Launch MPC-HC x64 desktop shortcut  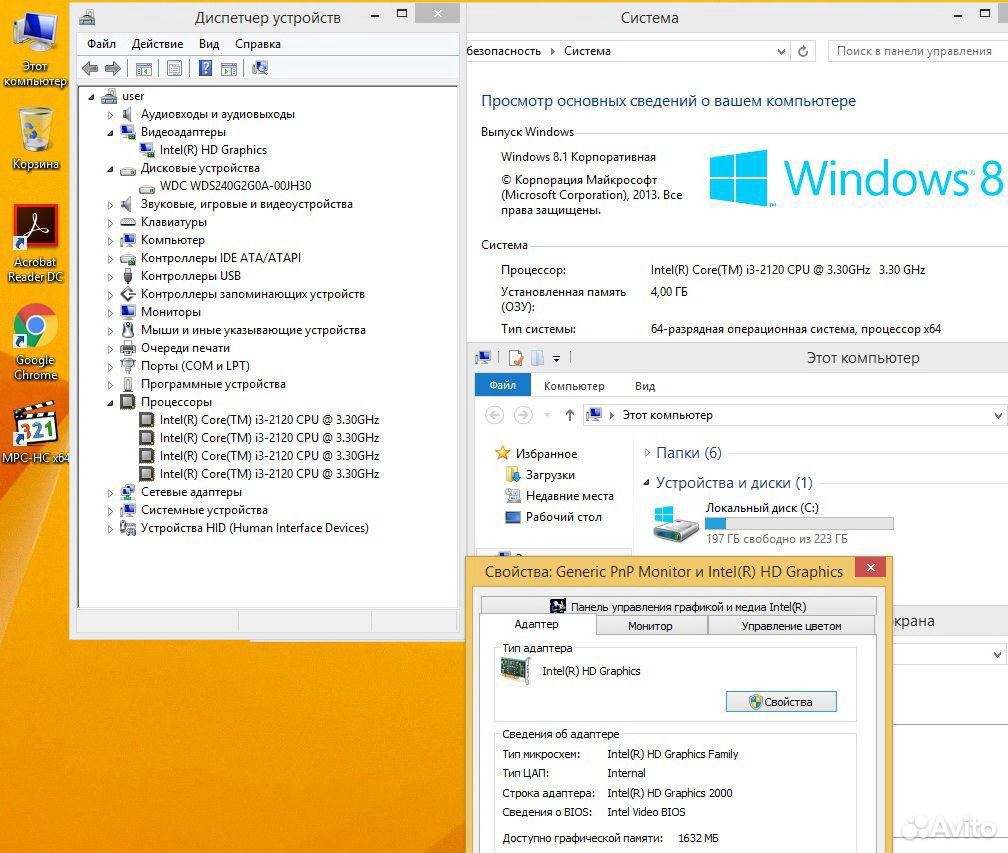click(x=35, y=431)
